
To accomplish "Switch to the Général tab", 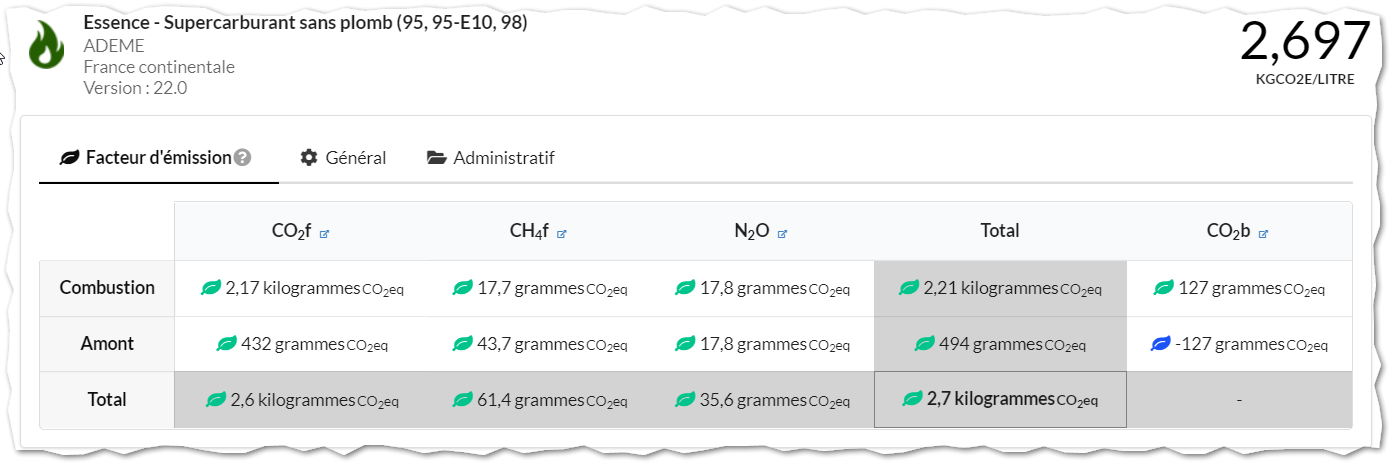I will [343, 158].
